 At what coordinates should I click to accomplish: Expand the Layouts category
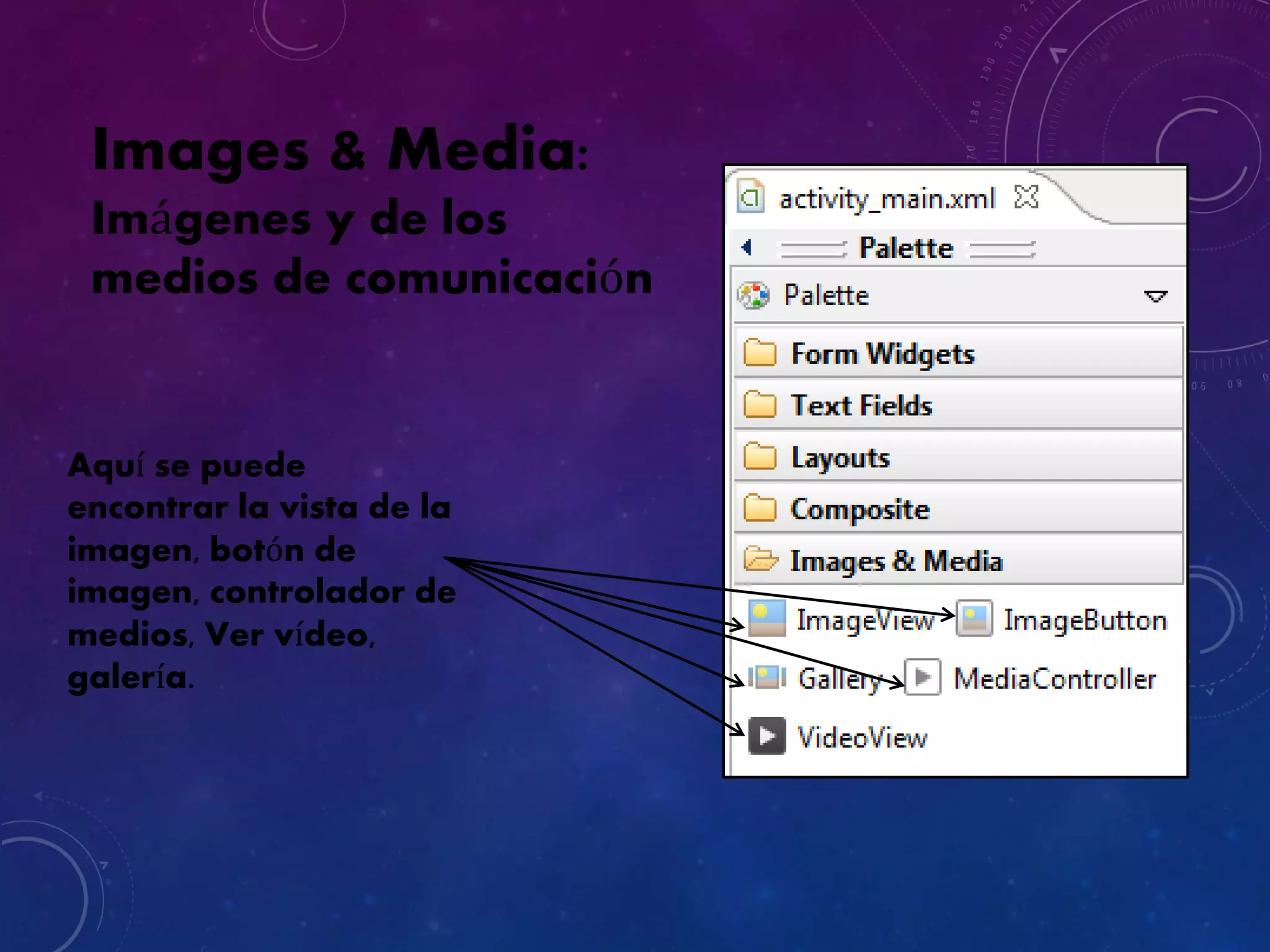[958, 457]
